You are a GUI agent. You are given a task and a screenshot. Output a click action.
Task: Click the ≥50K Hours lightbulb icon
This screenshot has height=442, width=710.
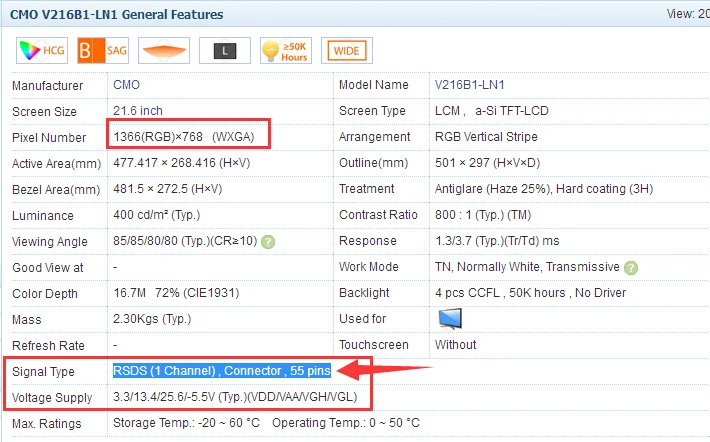coord(286,50)
